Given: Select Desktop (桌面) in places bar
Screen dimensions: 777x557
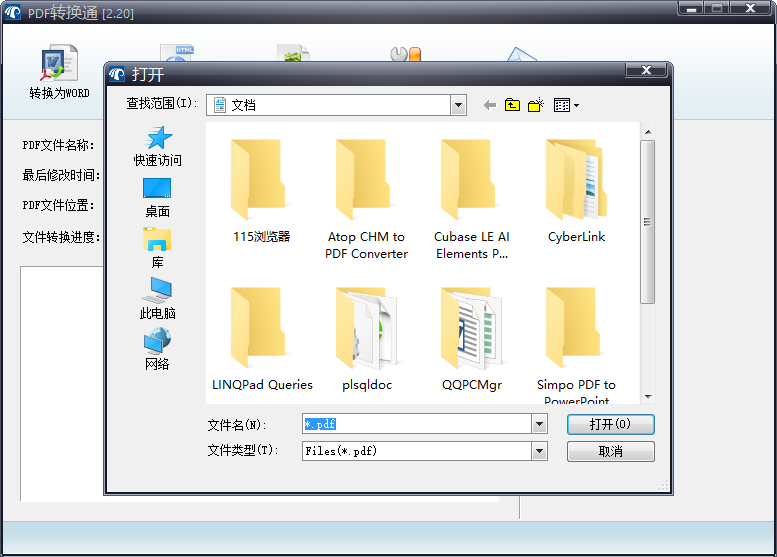Looking at the screenshot, I should [x=158, y=198].
